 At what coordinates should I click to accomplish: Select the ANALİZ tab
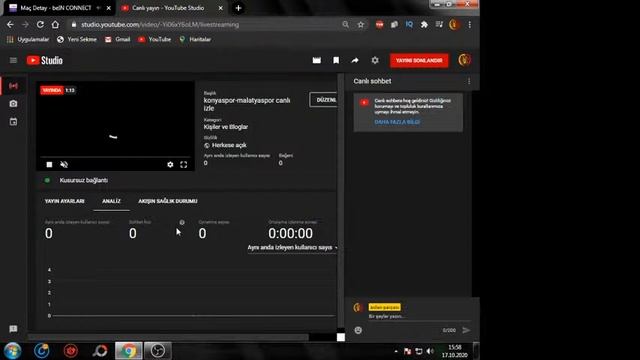click(x=111, y=201)
